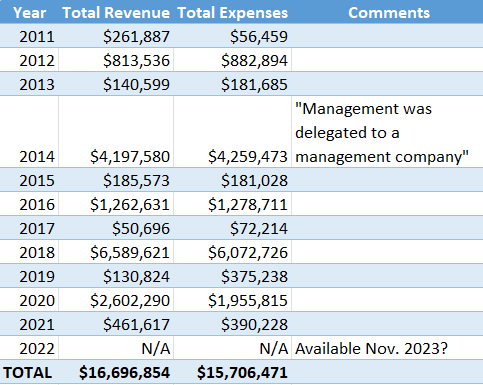Select expenses cell $1,955,815

(232, 300)
